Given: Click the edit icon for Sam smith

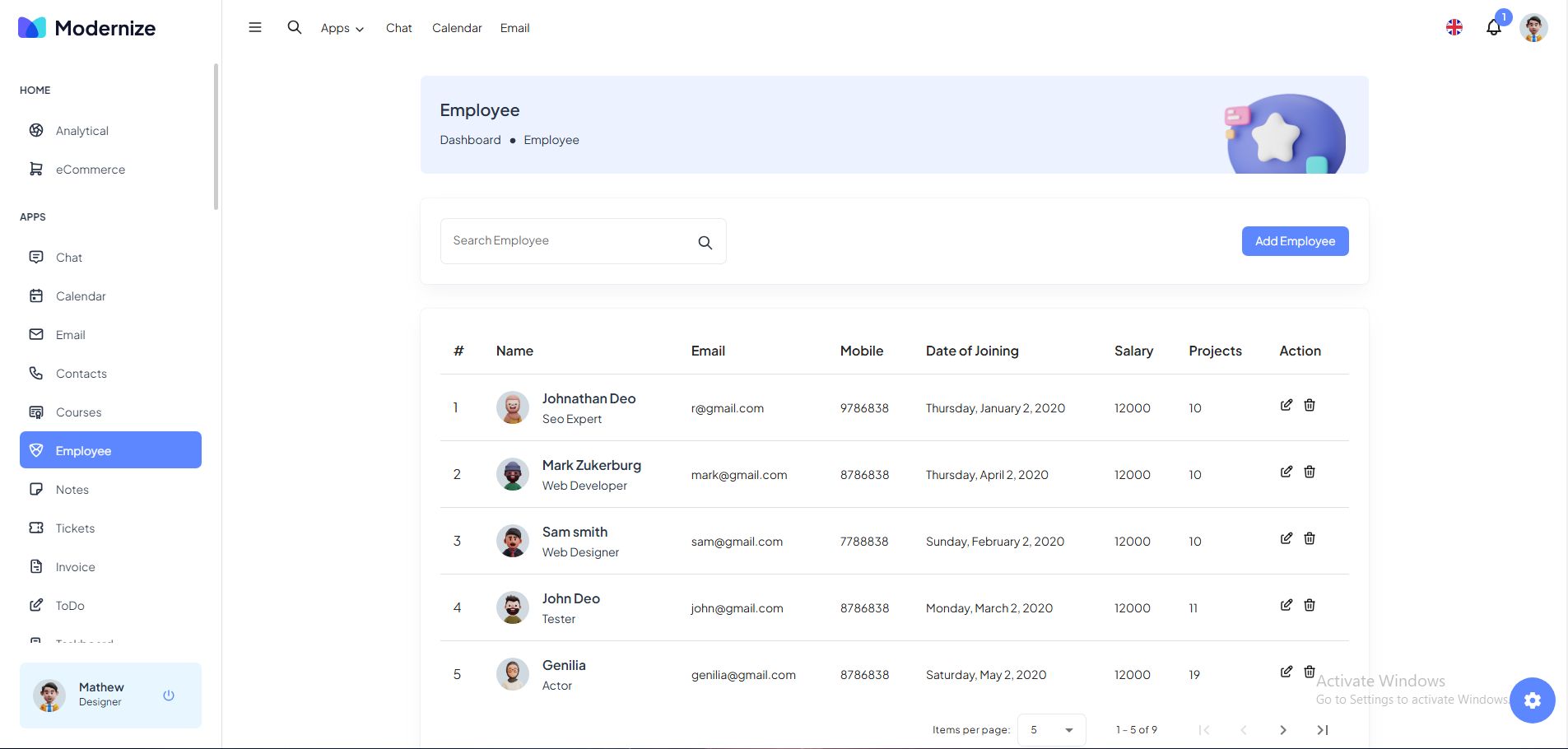Looking at the screenshot, I should pos(1286,538).
